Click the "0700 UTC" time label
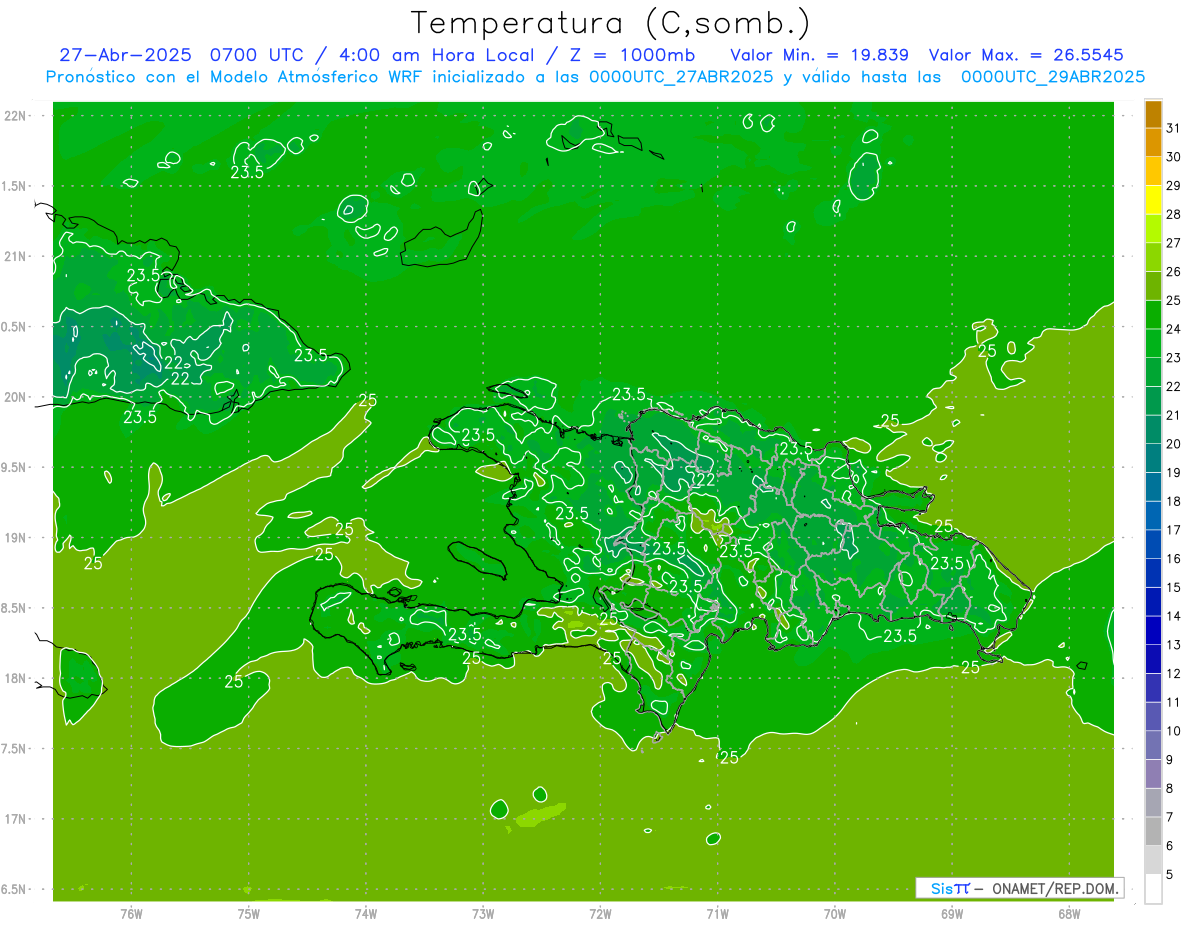 coord(258,54)
